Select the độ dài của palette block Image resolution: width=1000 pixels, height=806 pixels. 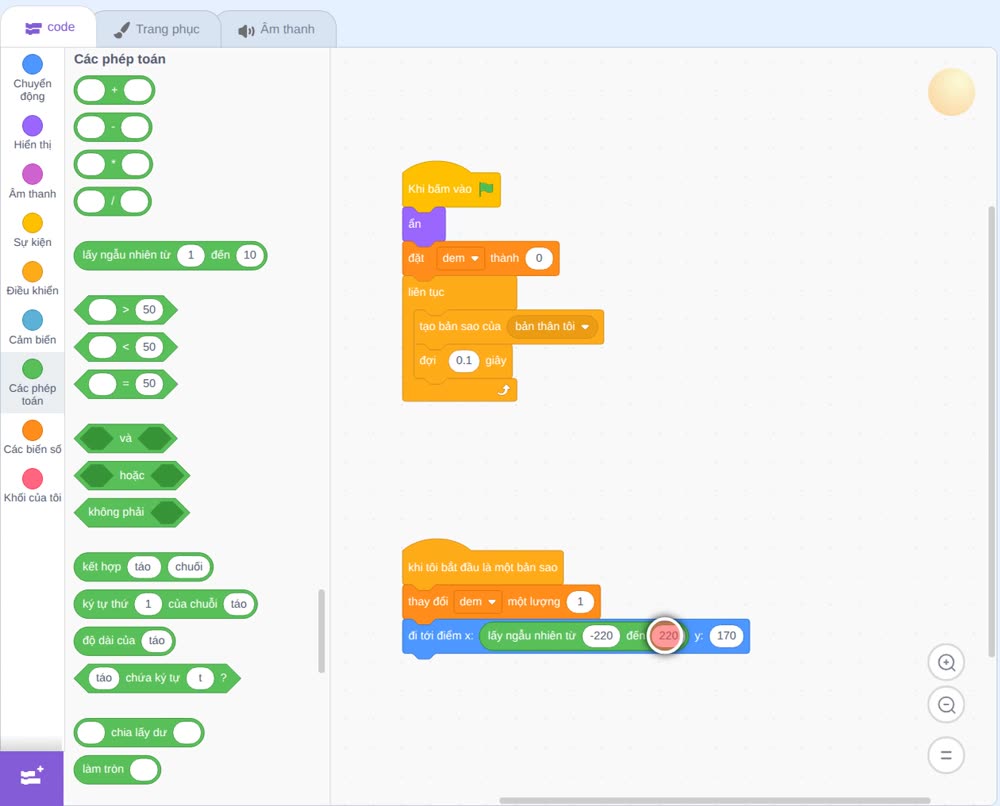click(x=124, y=641)
